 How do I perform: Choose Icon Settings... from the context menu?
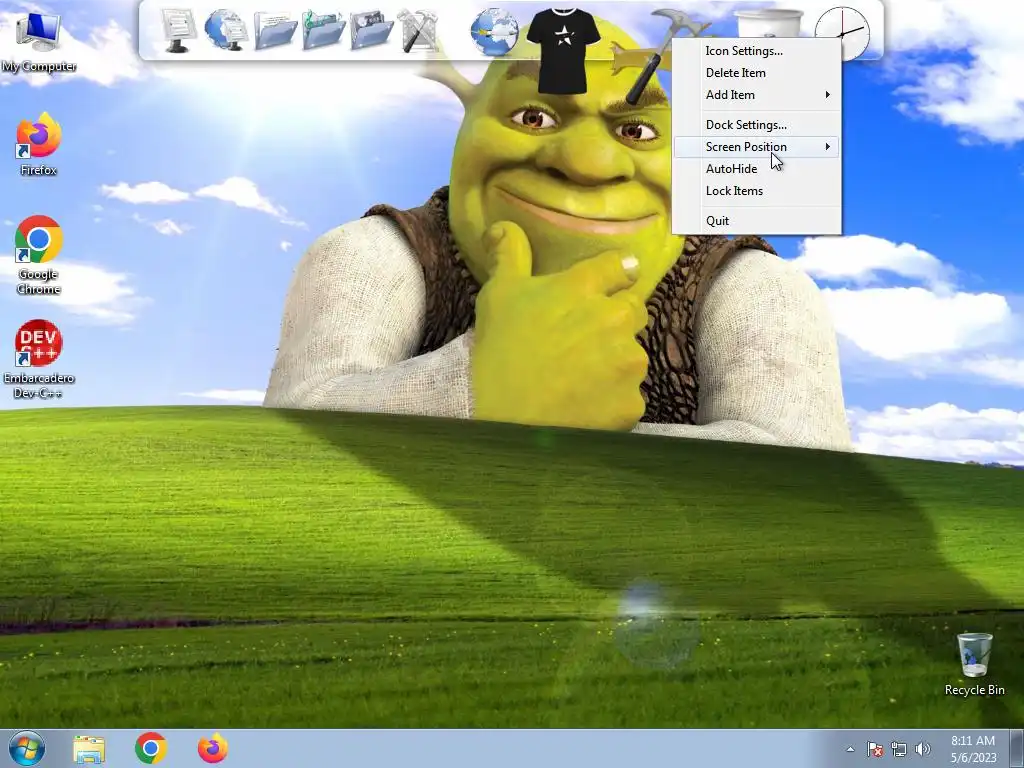coord(757,50)
